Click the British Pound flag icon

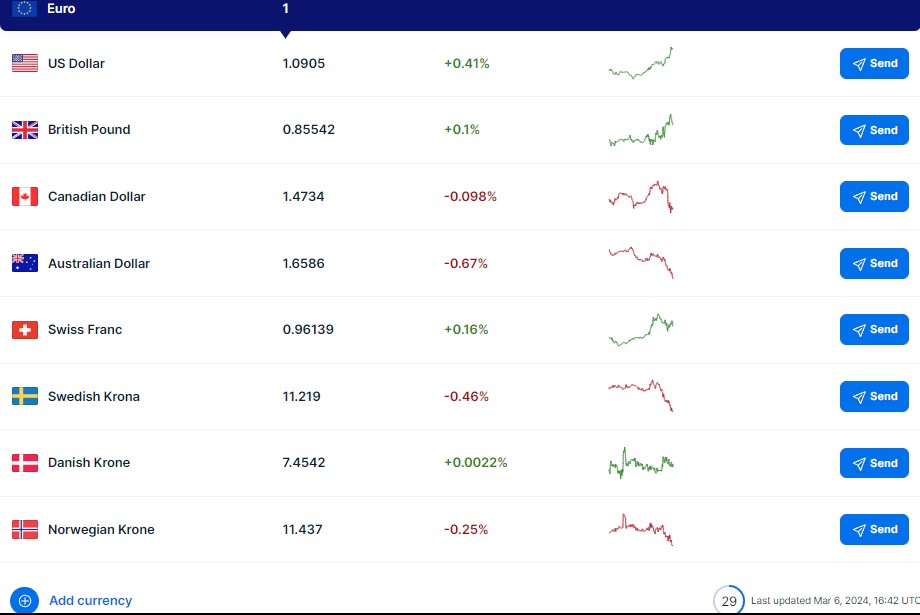pyautogui.click(x=25, y=130)
